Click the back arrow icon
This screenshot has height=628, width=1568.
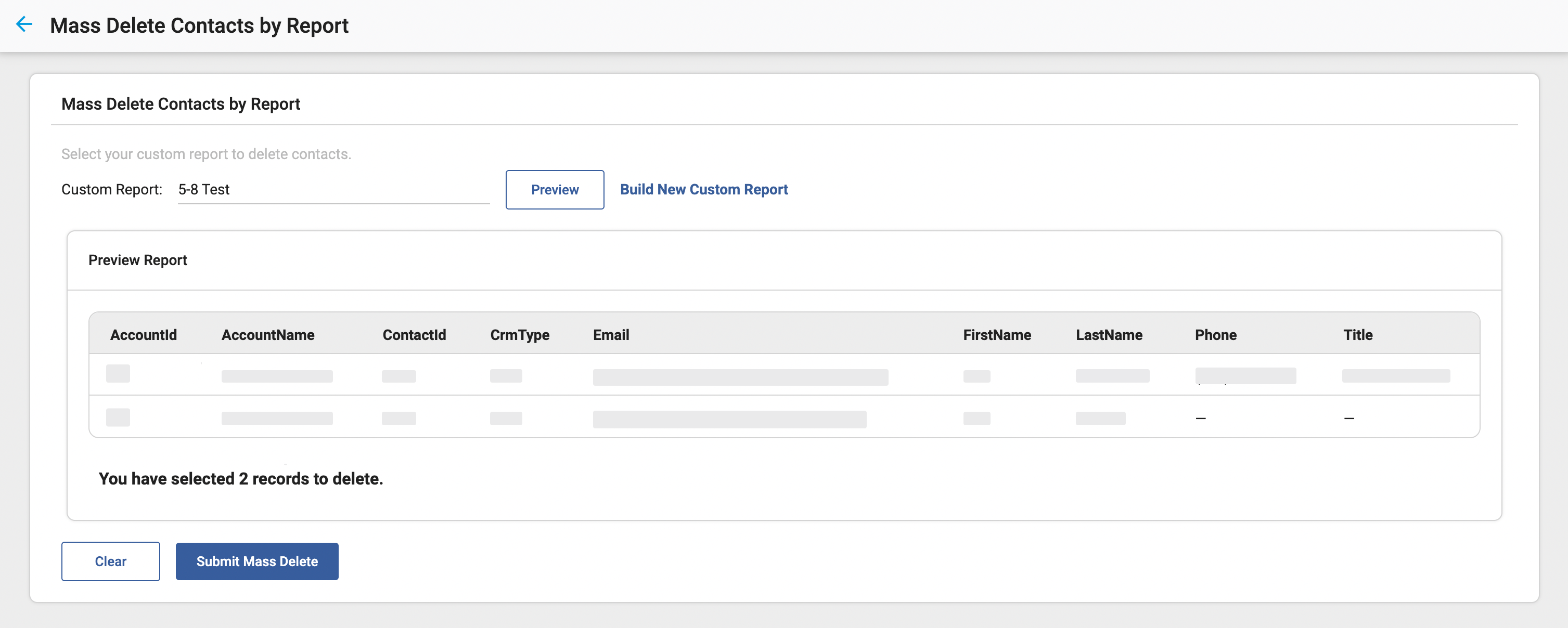(x=24, y=24)
